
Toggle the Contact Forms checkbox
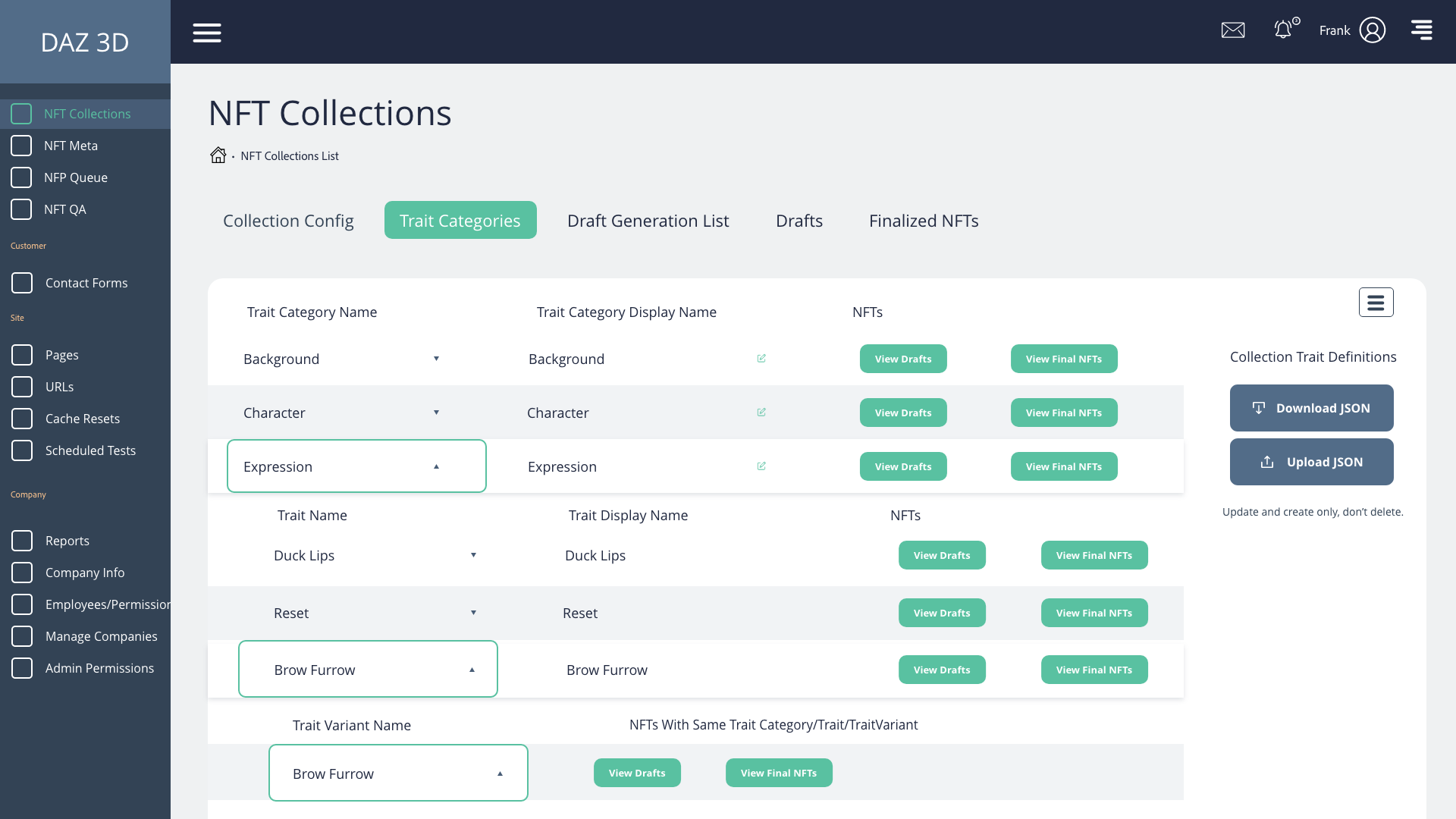22,283
